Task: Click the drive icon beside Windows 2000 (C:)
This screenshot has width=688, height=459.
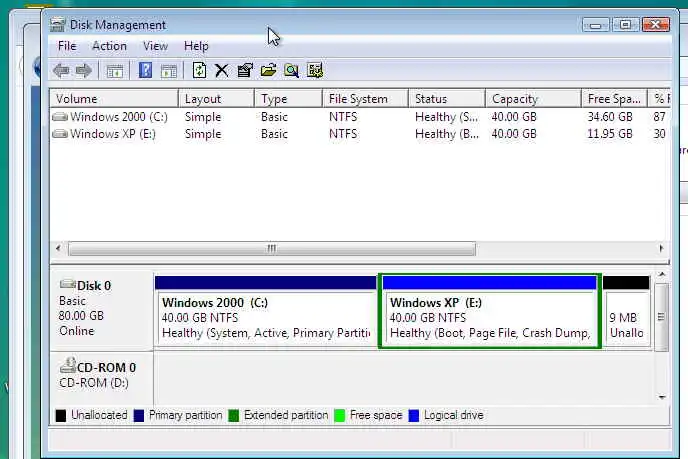Action: click(60, 117)
